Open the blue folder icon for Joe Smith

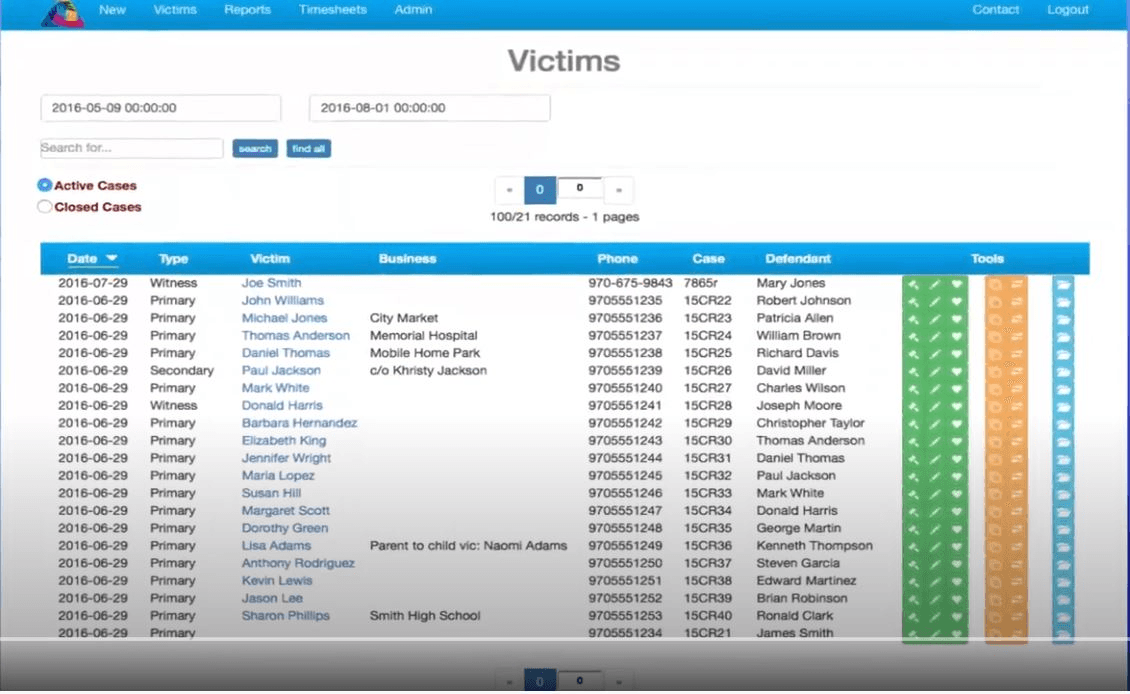[x=1064, y=284]
